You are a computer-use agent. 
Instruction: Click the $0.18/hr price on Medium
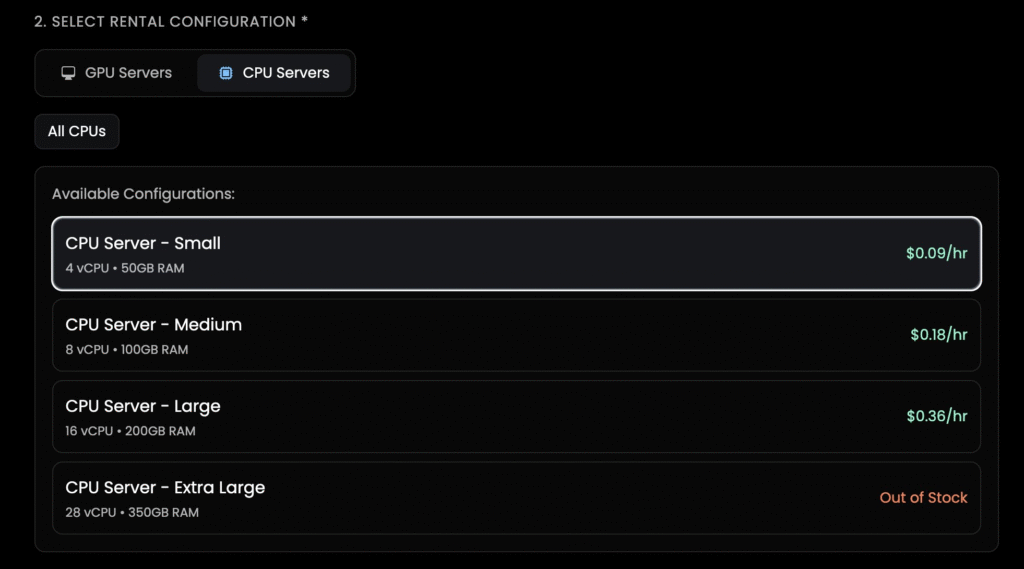(938, 335)
